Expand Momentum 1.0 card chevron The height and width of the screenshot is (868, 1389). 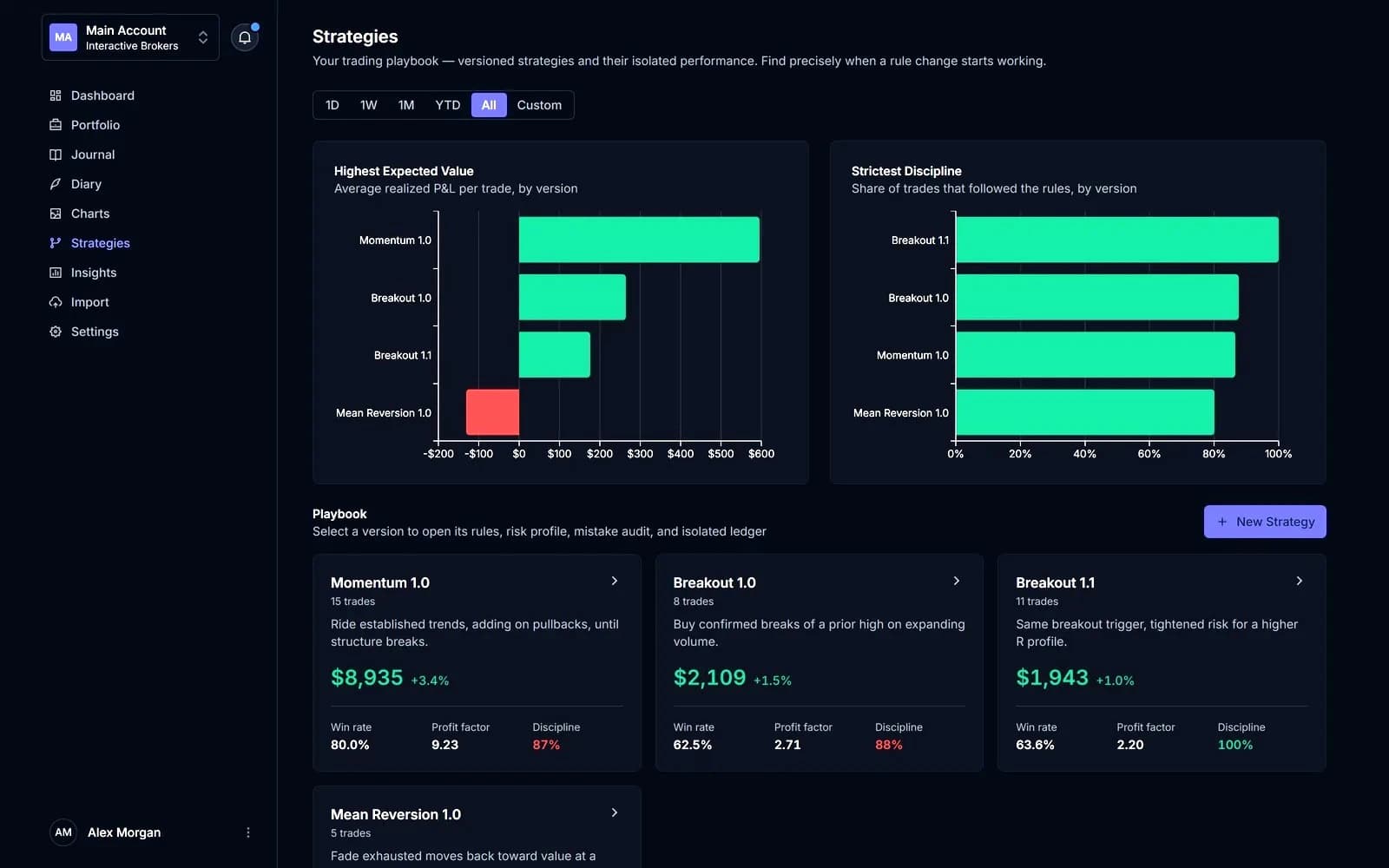point(615,581)
